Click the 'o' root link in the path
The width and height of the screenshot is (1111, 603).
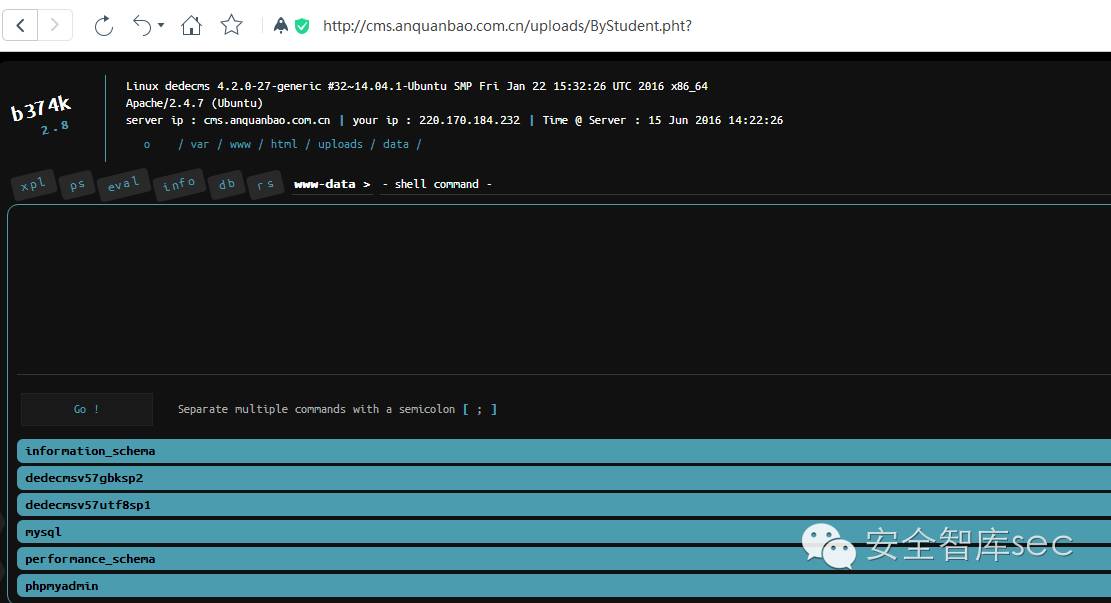[147, 145]
